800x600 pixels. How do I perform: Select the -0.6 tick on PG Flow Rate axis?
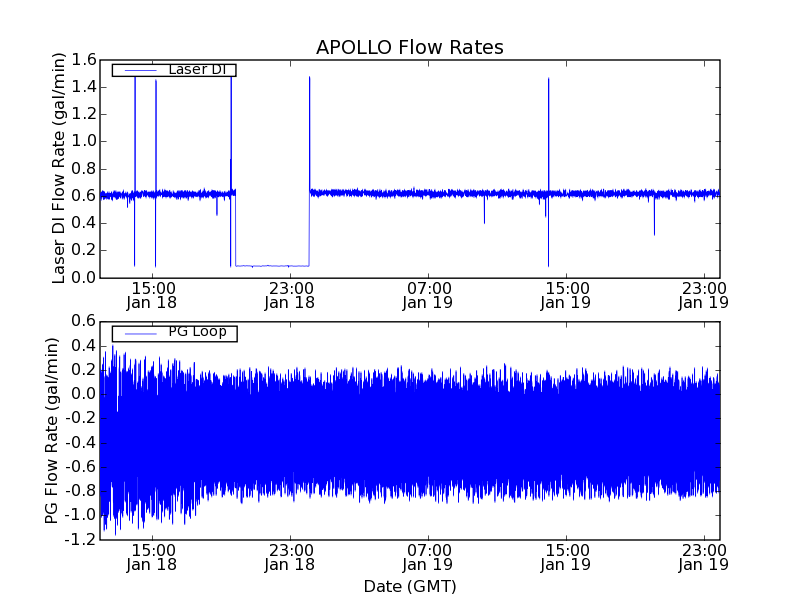[80, 467]
